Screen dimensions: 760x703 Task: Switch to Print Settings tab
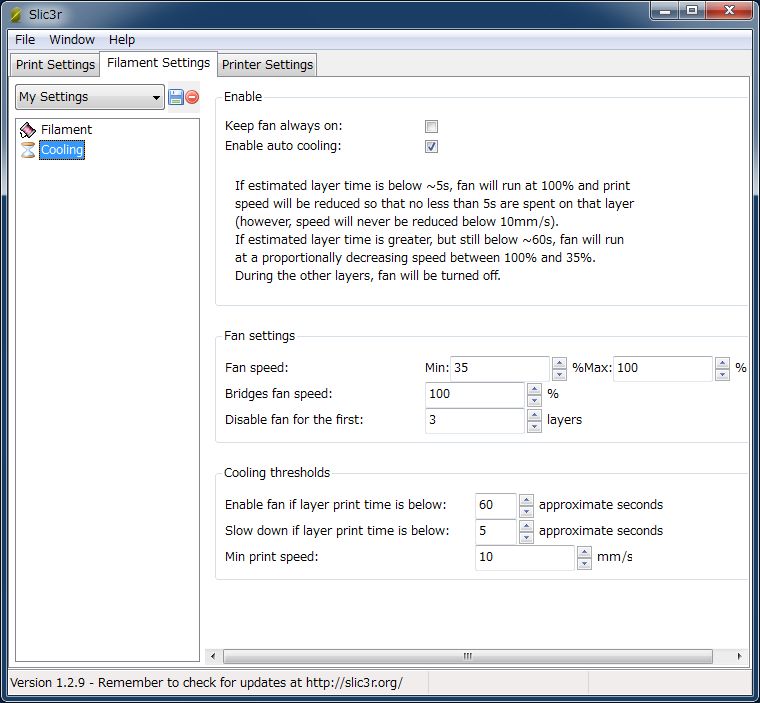coord(55,64)
